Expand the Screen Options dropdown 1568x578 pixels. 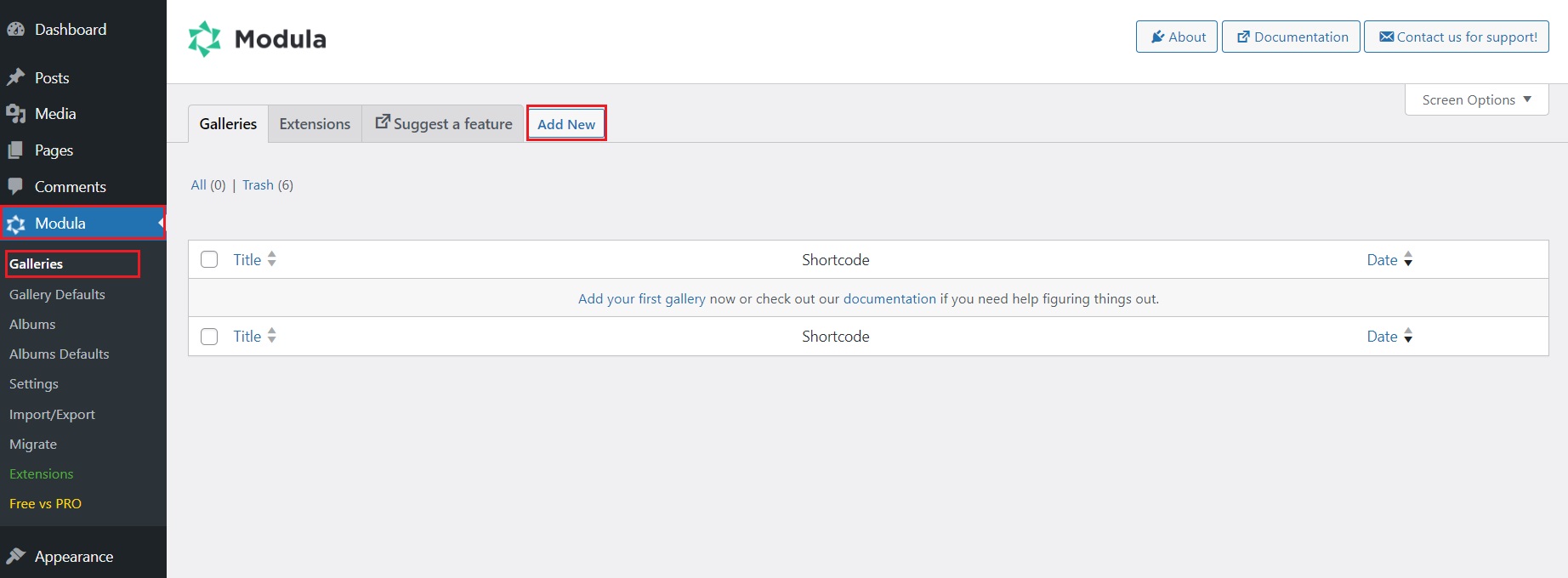pos(1476,99)
